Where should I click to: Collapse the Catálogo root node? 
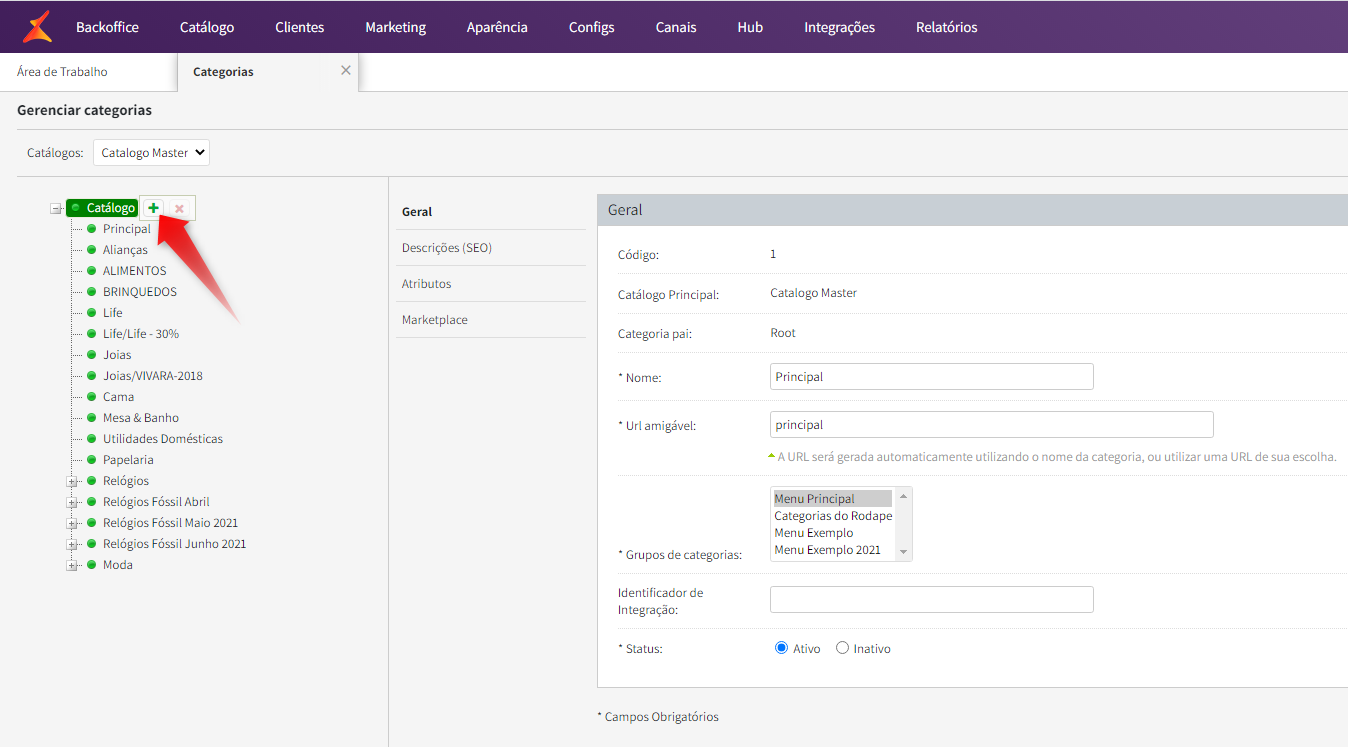pos(56,208)
